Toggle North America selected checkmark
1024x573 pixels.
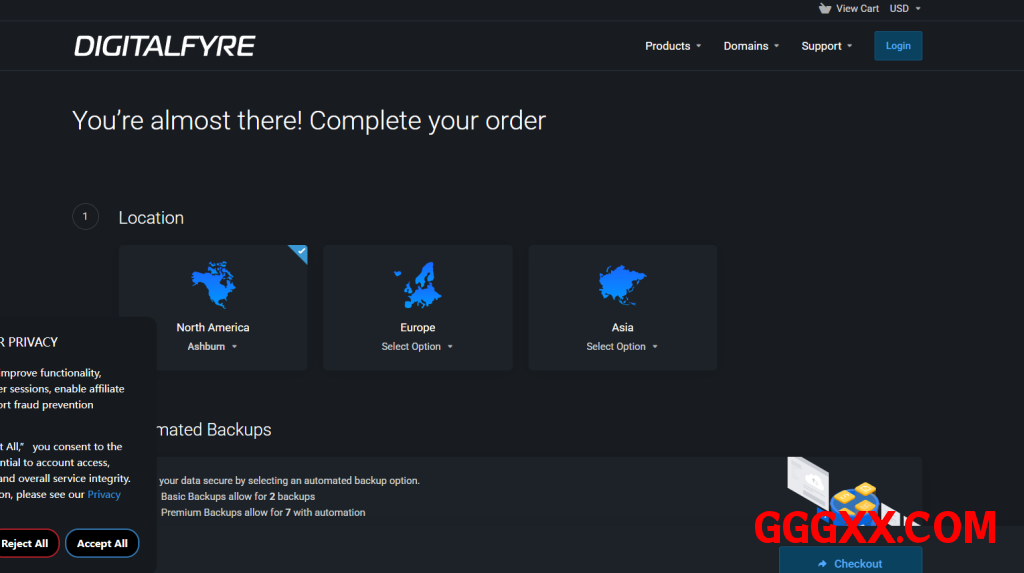click(299, 253)
